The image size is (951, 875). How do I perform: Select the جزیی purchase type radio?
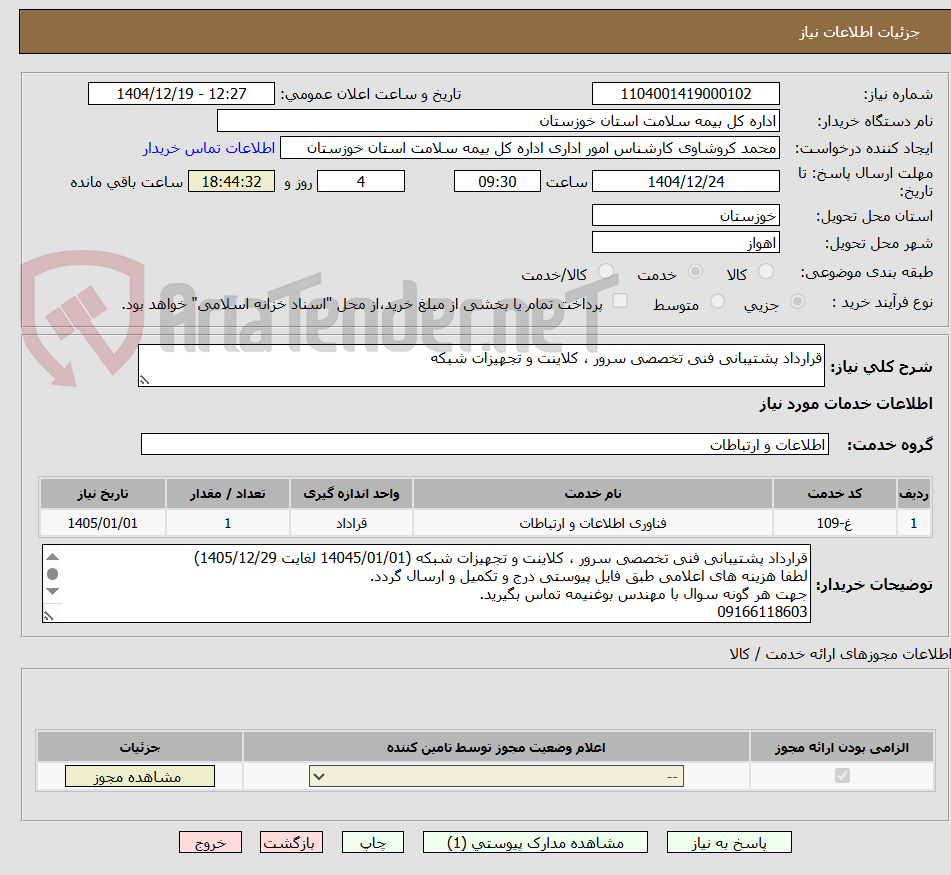(x=797, y=301)
